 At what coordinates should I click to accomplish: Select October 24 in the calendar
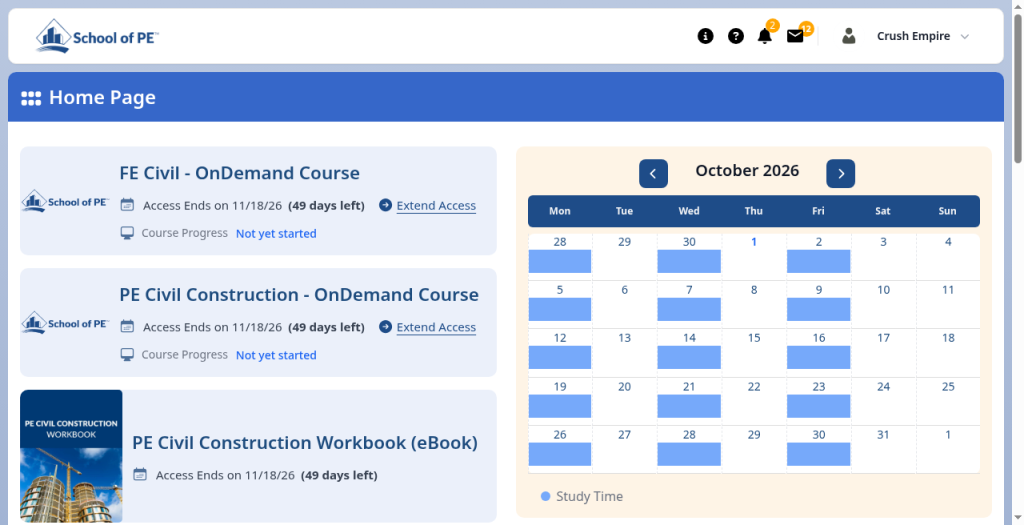point(883,387)
